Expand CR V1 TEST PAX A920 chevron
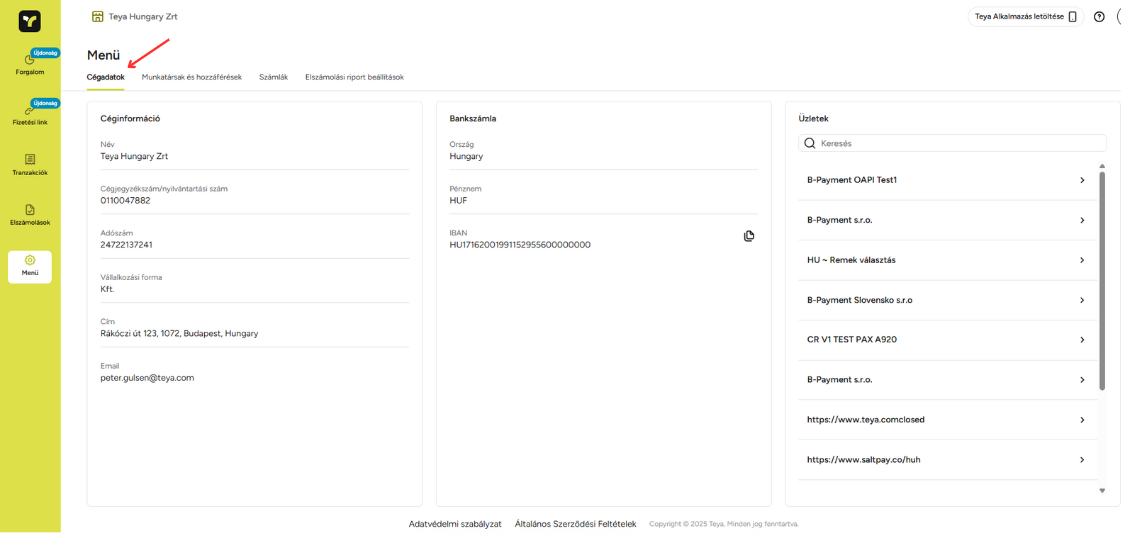Viewport: 1121px width, 534px height. pos(1082,340)
